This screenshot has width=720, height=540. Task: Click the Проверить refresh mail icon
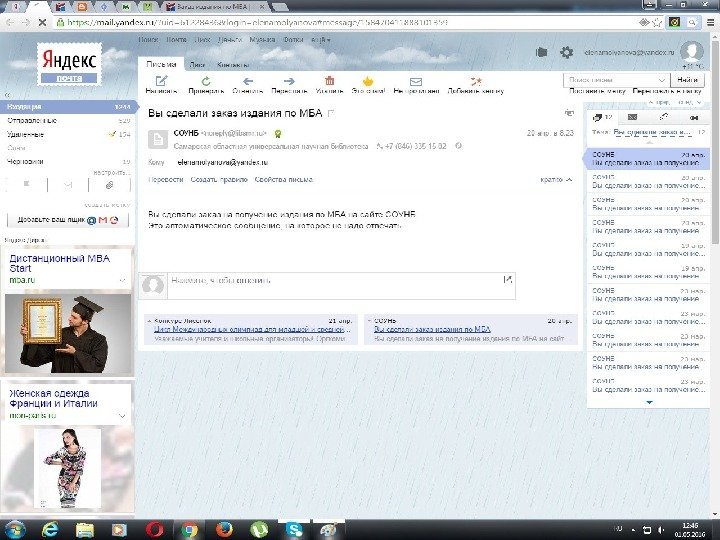[x=206, y=81]
